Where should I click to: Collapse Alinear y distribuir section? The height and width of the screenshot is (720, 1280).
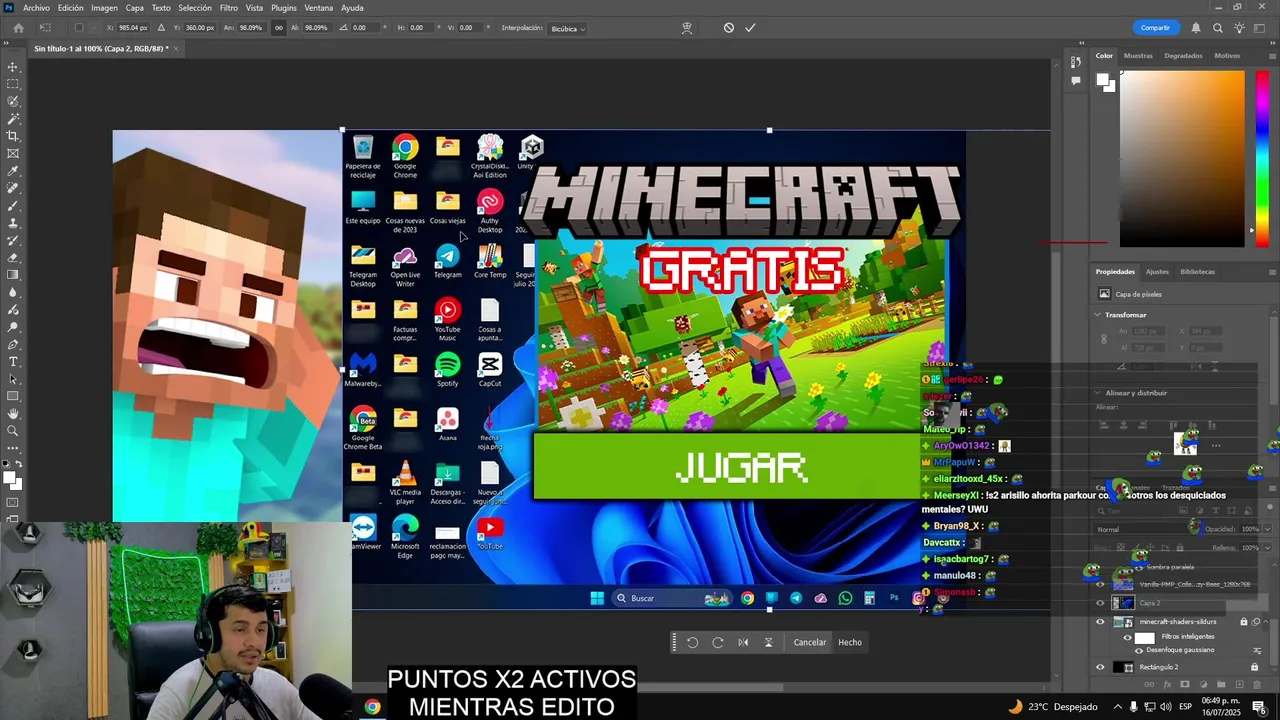pos(1098,393)
